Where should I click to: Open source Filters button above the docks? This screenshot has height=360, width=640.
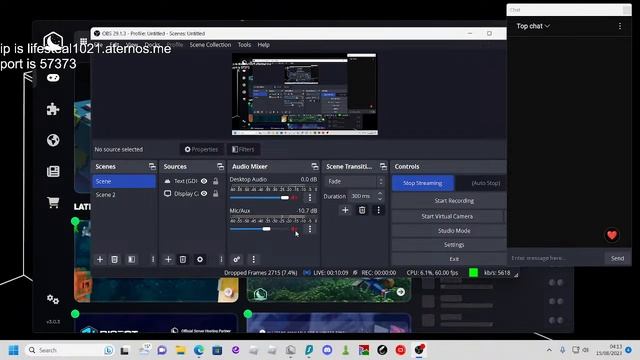243,149
